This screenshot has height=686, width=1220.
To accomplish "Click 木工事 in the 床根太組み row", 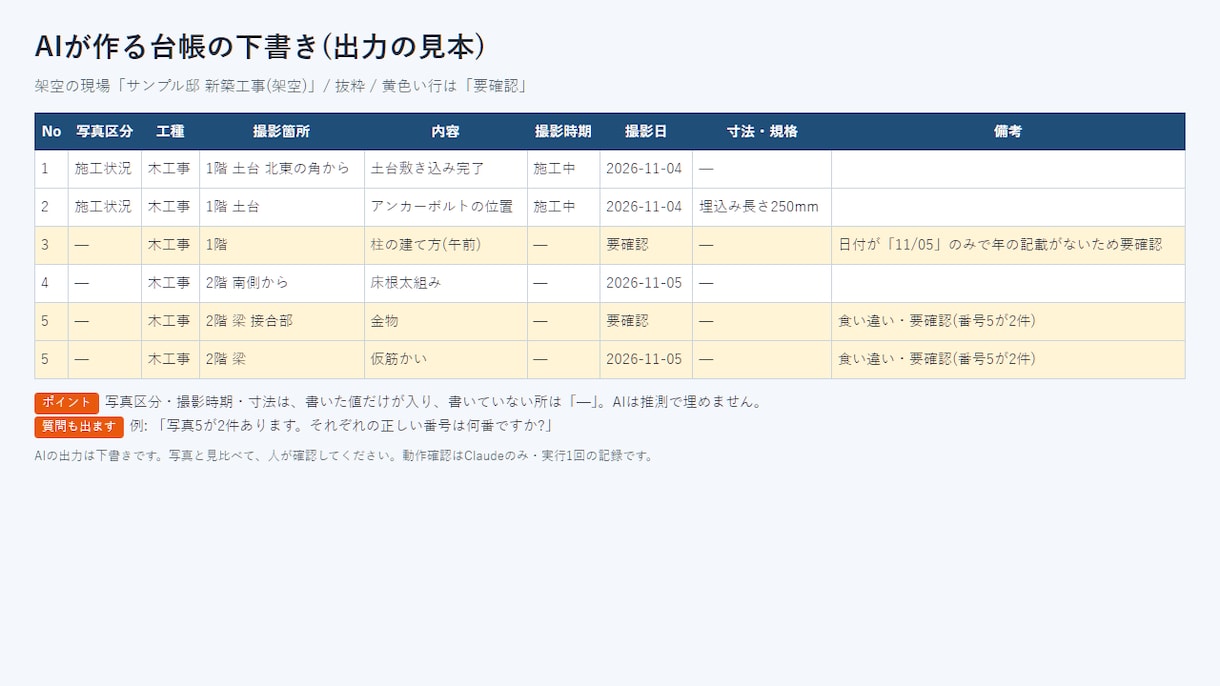I will click(x=169, y=283).
